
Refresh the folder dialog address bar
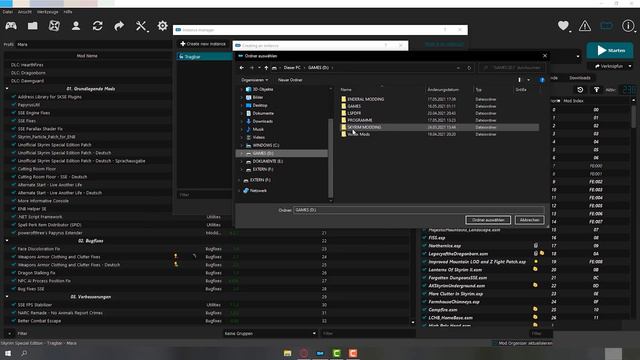[469, 68]
